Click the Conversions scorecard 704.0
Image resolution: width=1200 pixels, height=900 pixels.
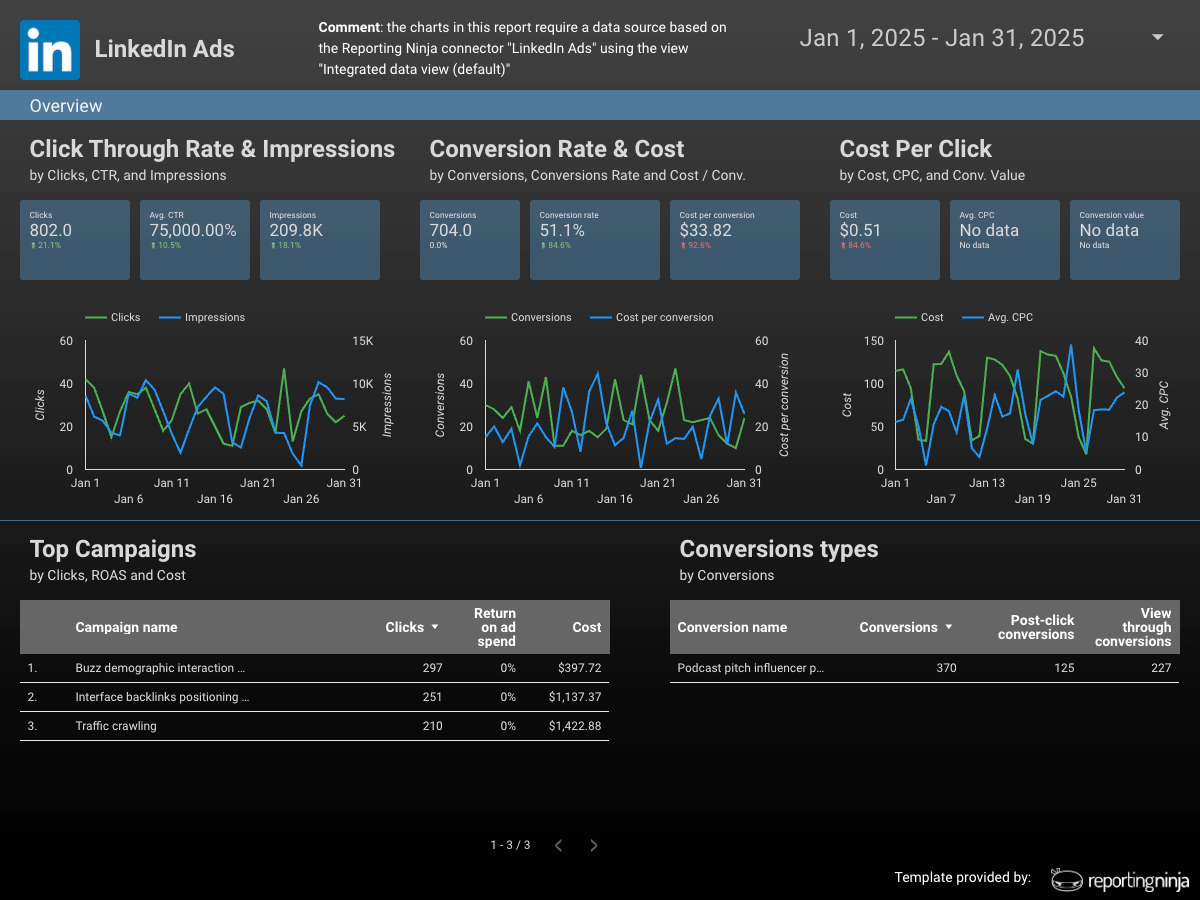pyautogui.click(x=470, y=240)
